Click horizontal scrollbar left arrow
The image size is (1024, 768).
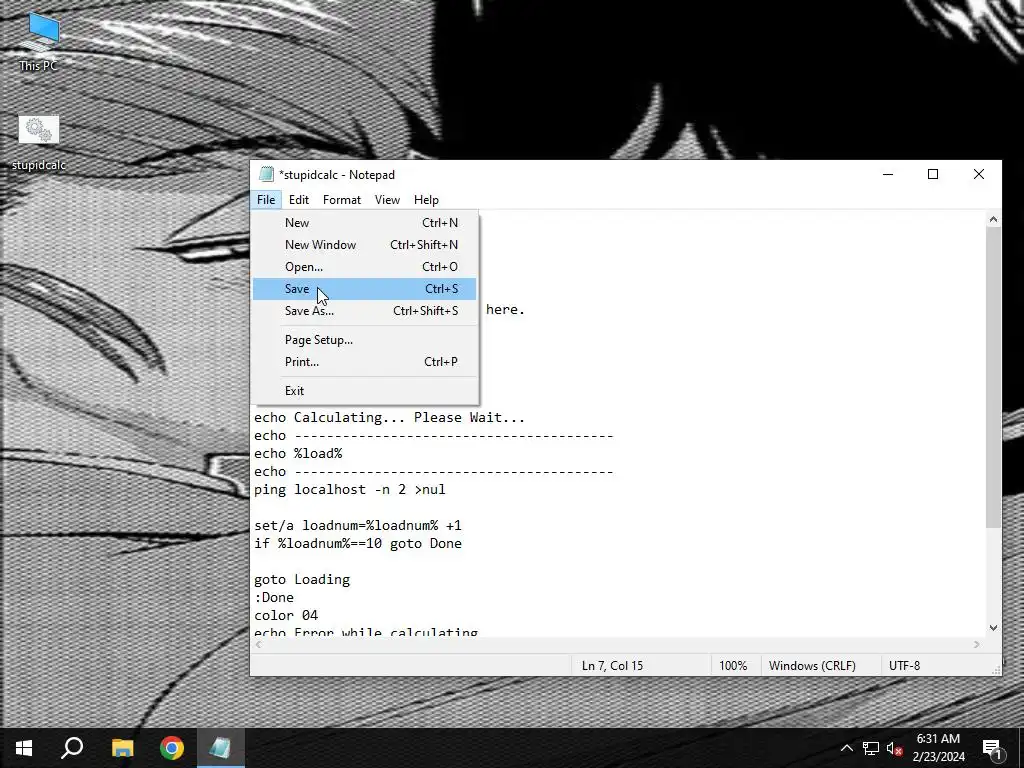pyautogui.click(x=259, y=645)
